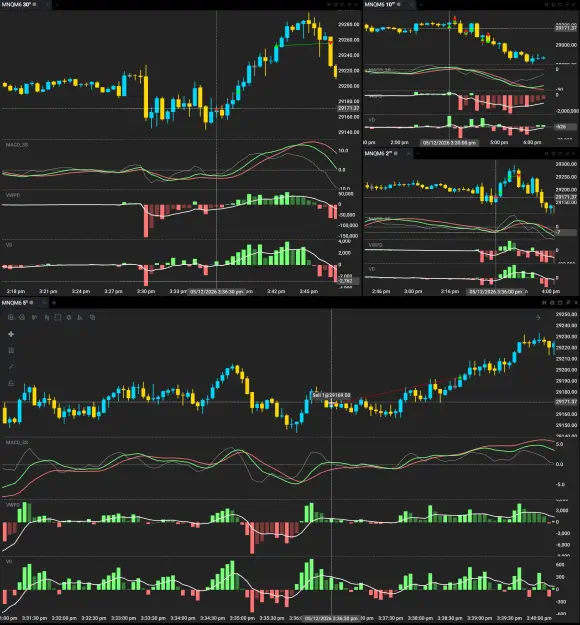Zoom out using the 5-second chart toolbar
Screen dimensions: 580x625
22,317
